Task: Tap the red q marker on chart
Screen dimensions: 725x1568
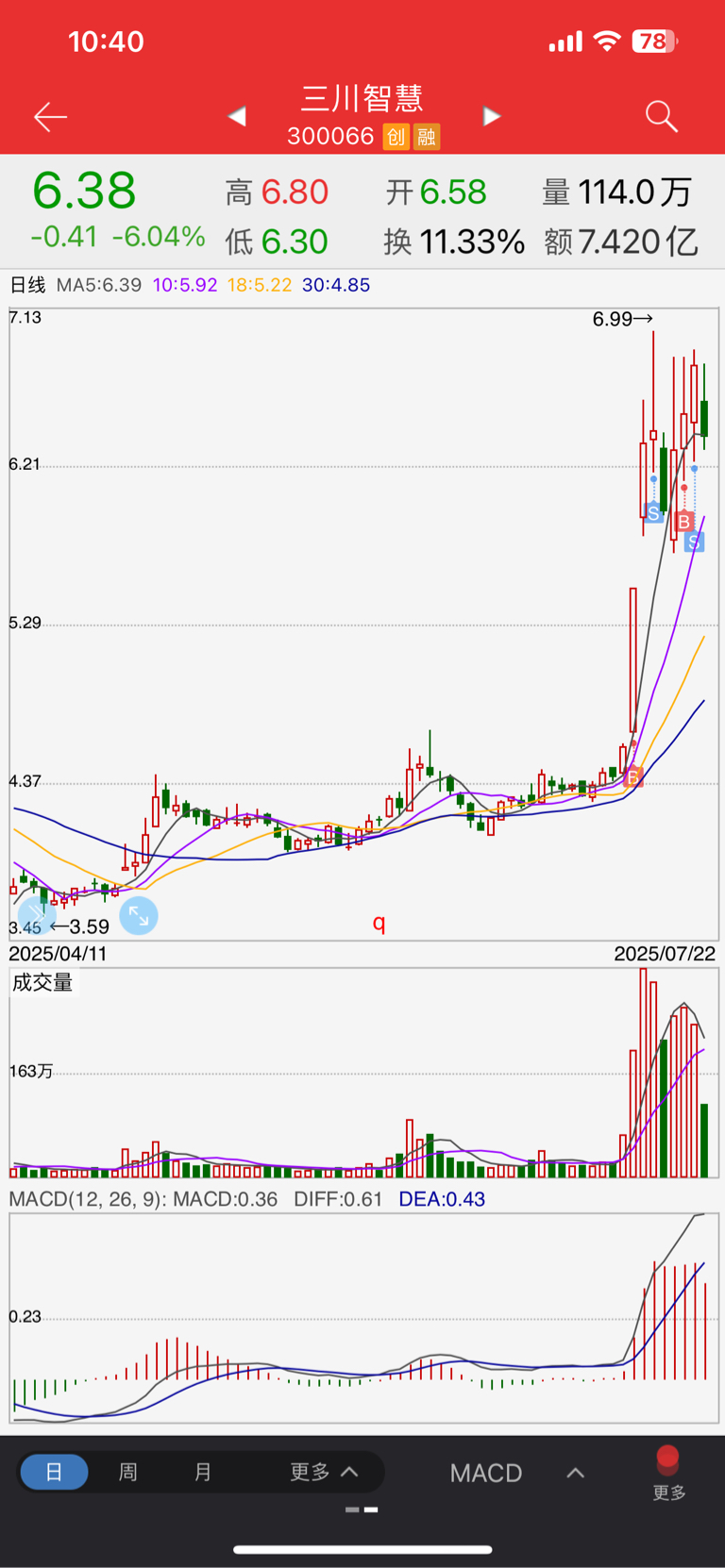Action: (x=379, y=922)
